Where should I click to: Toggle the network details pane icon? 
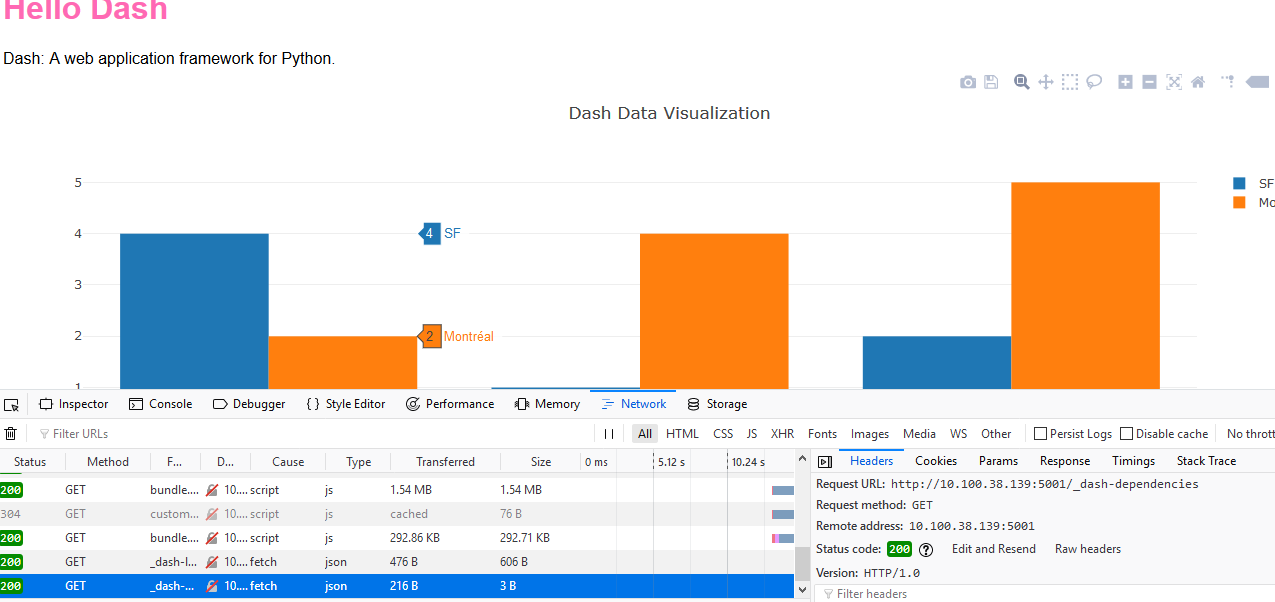825,461
